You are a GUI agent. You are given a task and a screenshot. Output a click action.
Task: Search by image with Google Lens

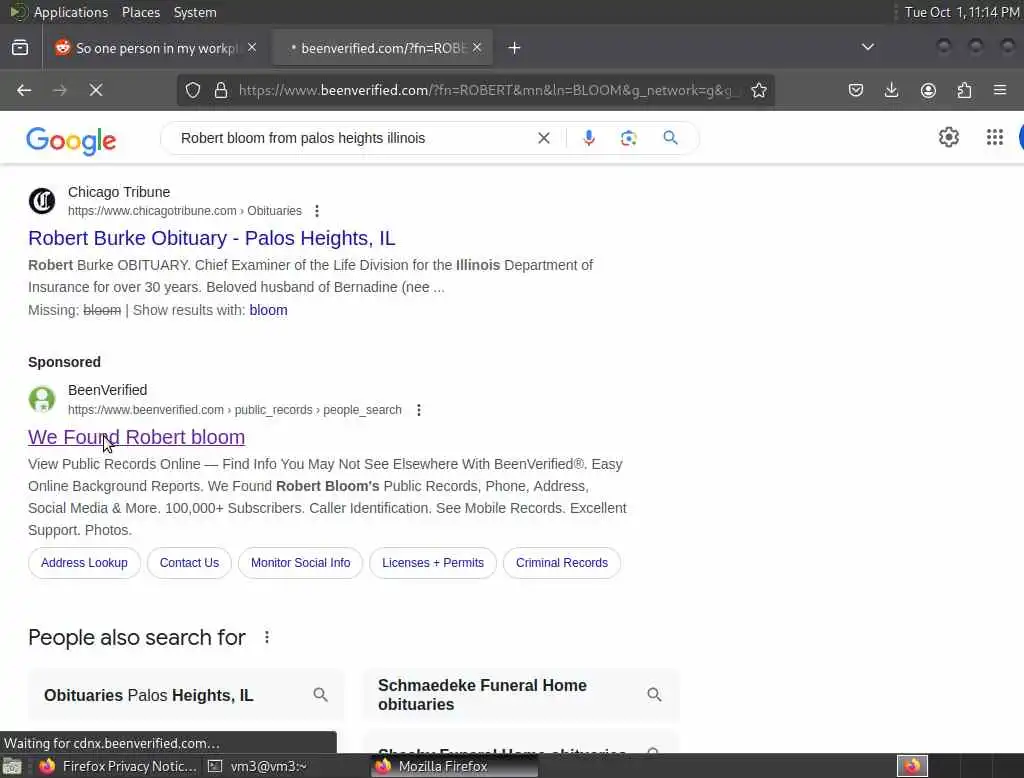point(628,138)
